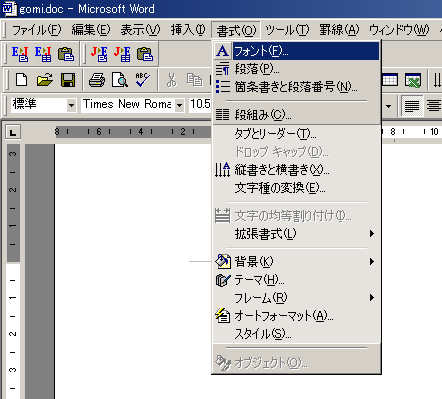Open the ウィンドウ(W) menu
The image size is (442, 399).
399,30
